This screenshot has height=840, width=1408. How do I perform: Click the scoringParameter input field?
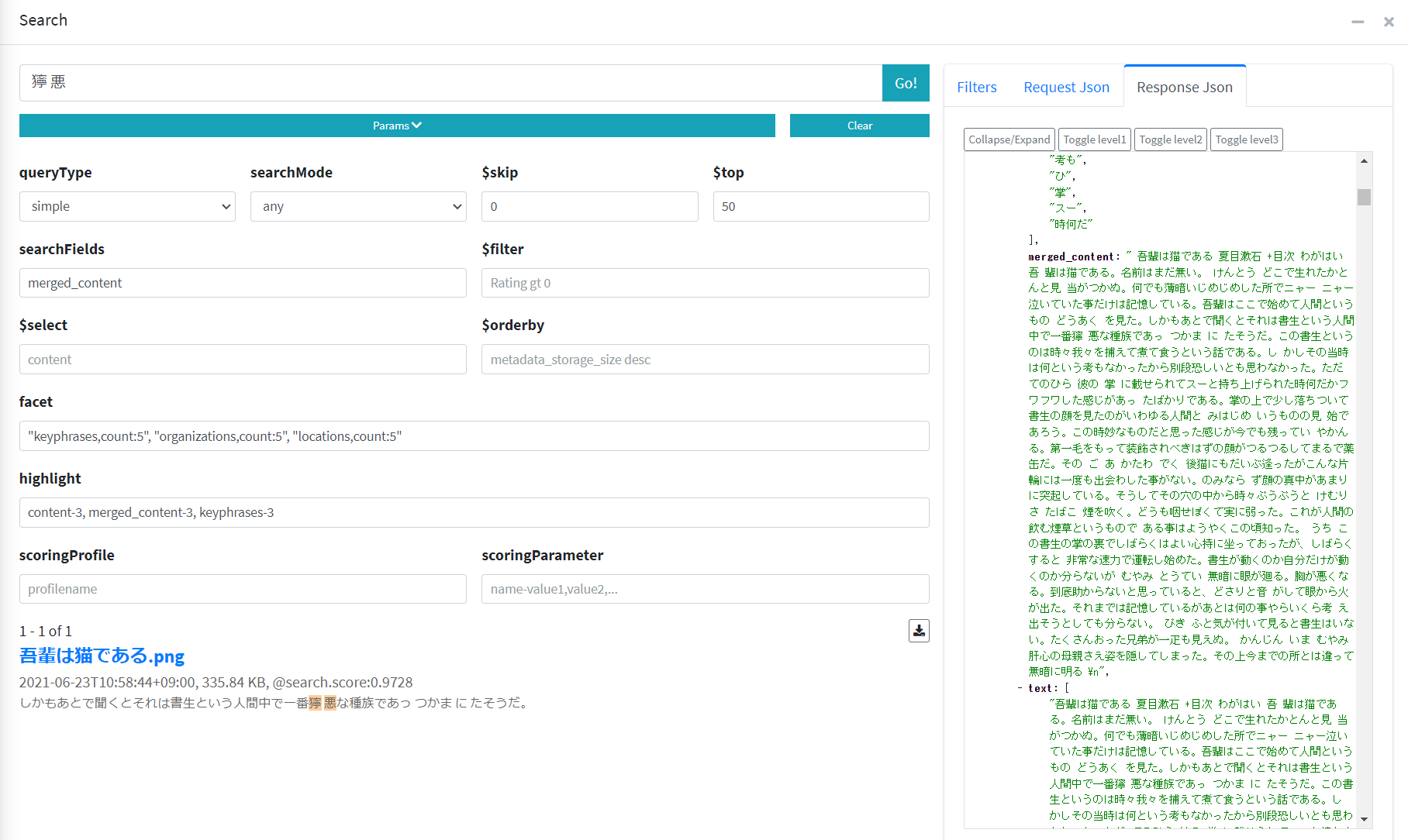[706, 589]
